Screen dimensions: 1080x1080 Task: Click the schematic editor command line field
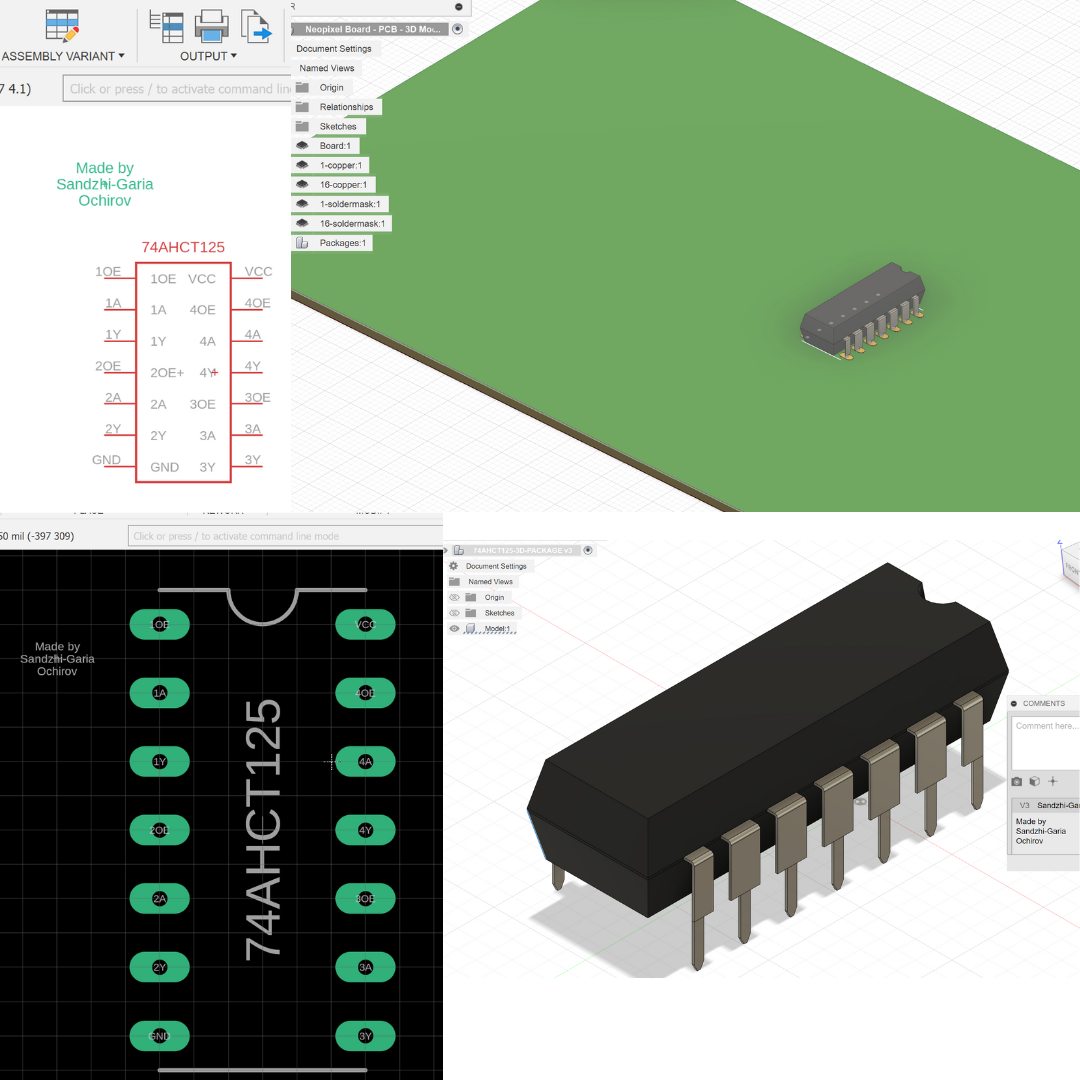(178, 89)
